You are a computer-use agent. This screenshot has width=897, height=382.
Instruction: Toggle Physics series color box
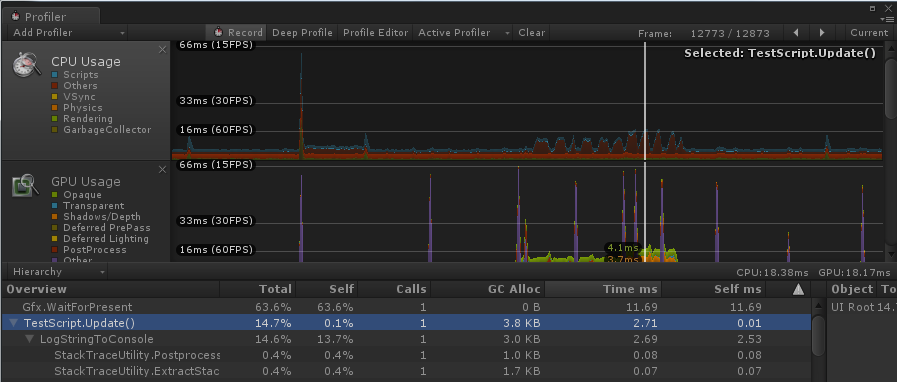tap(55, 108)
